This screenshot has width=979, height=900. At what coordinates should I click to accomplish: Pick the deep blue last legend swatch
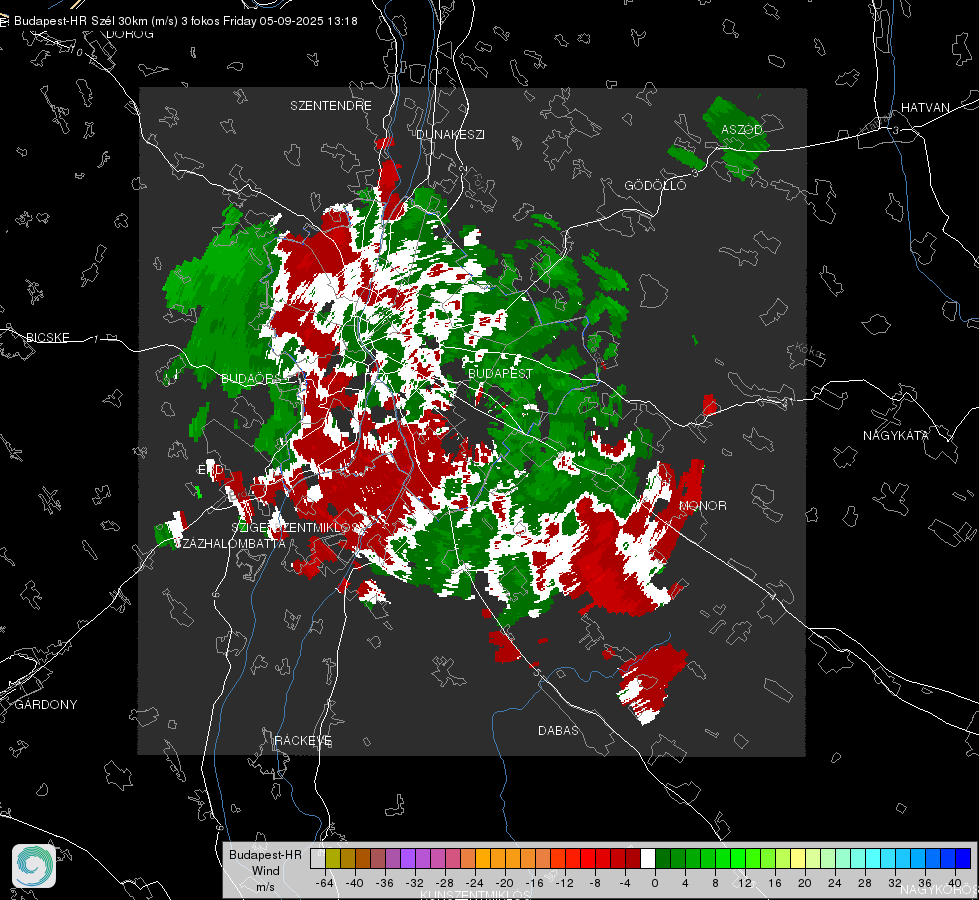(963, 859)
